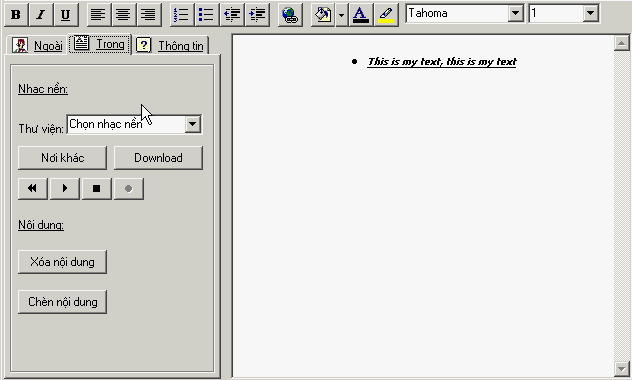Play the background music
Image resolution: width=632 pixels, height=380 pixels.
tap(65, 189)
